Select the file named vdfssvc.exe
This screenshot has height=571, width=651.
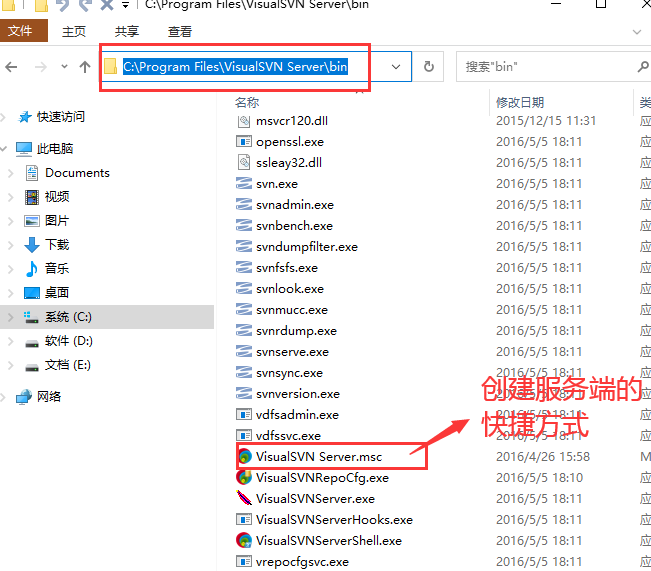pos(289,436)
